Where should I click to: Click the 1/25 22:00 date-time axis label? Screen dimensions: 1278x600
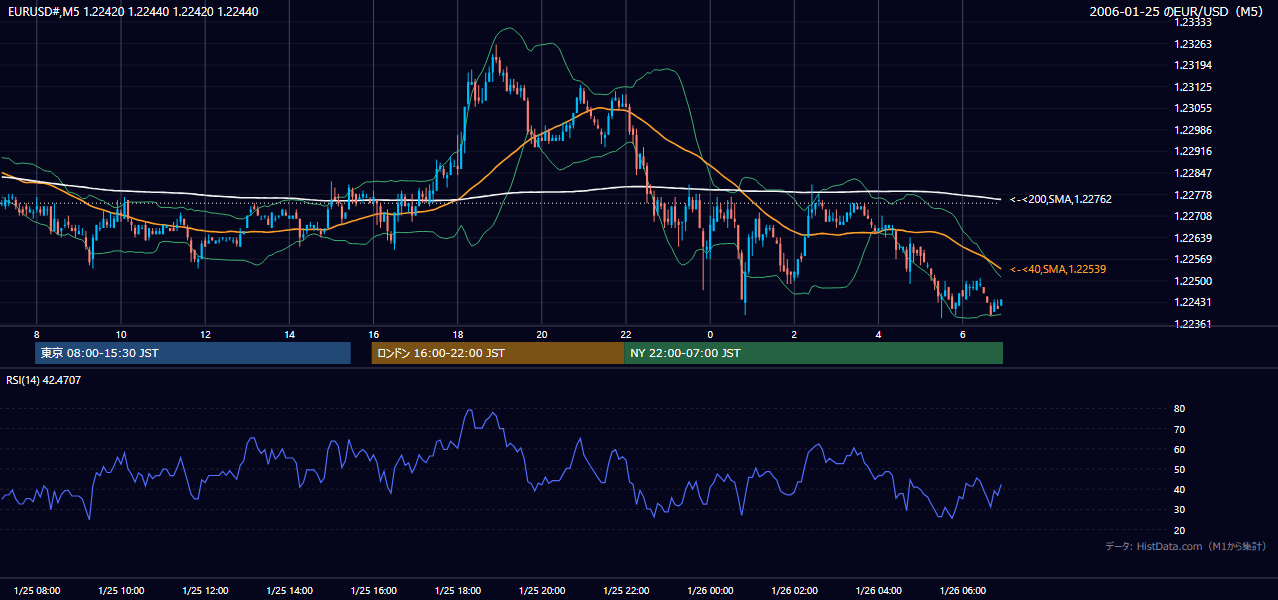[x=626, y=589]
